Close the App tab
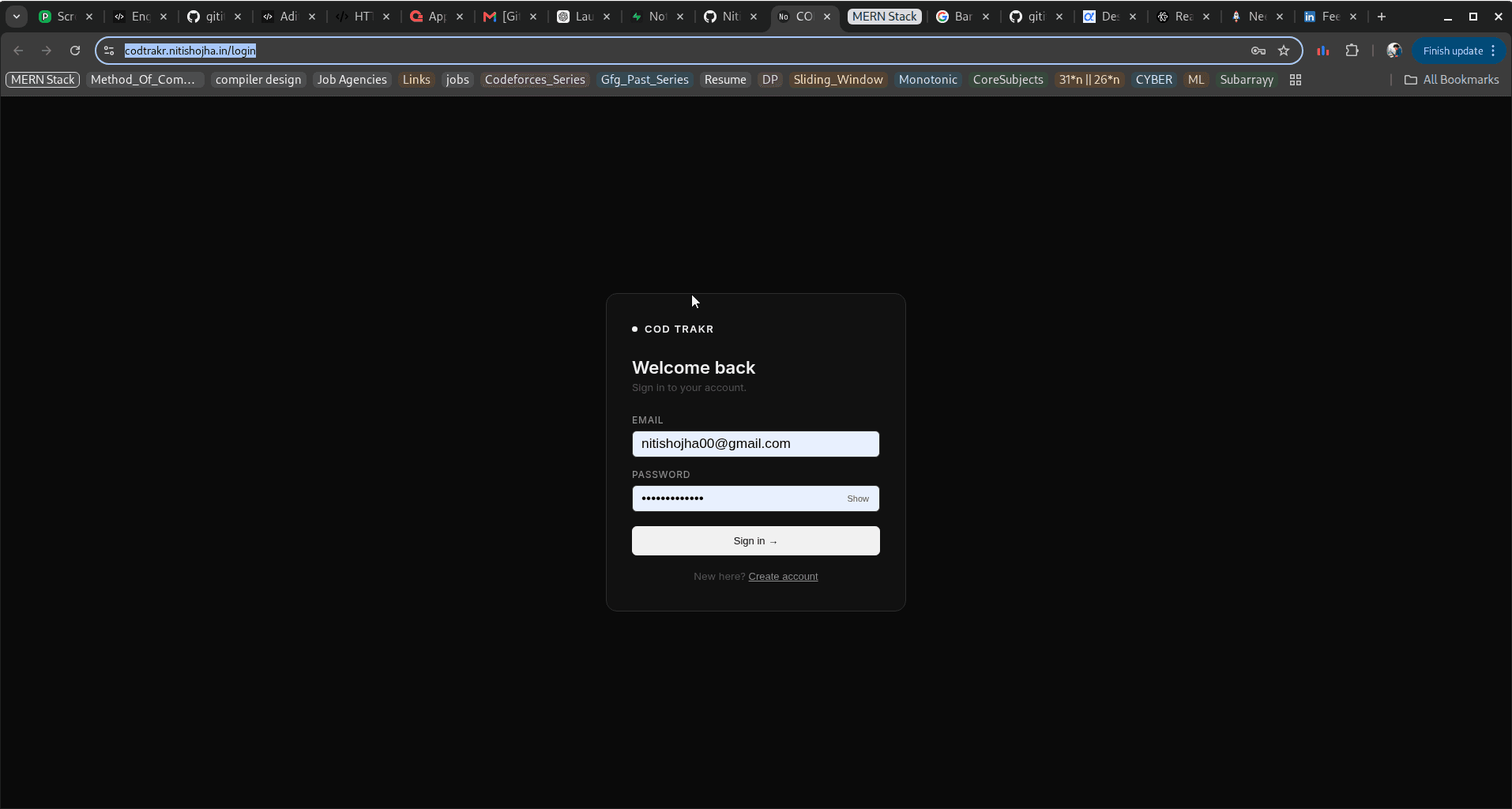 click(460, 17)
